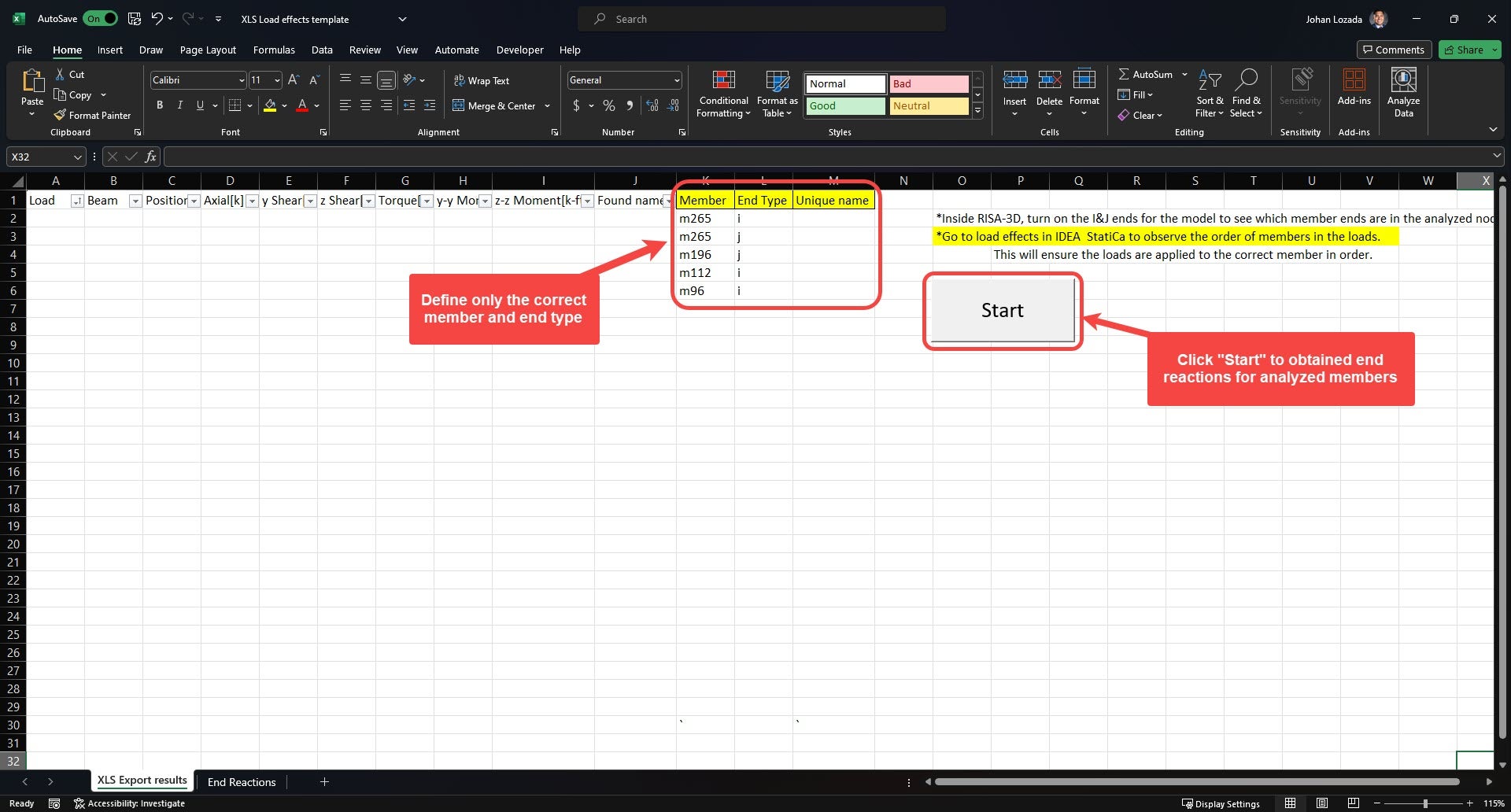1511x812 pixels.
Task: Apply Wrap Text to selection
Action: click(482, 79)
